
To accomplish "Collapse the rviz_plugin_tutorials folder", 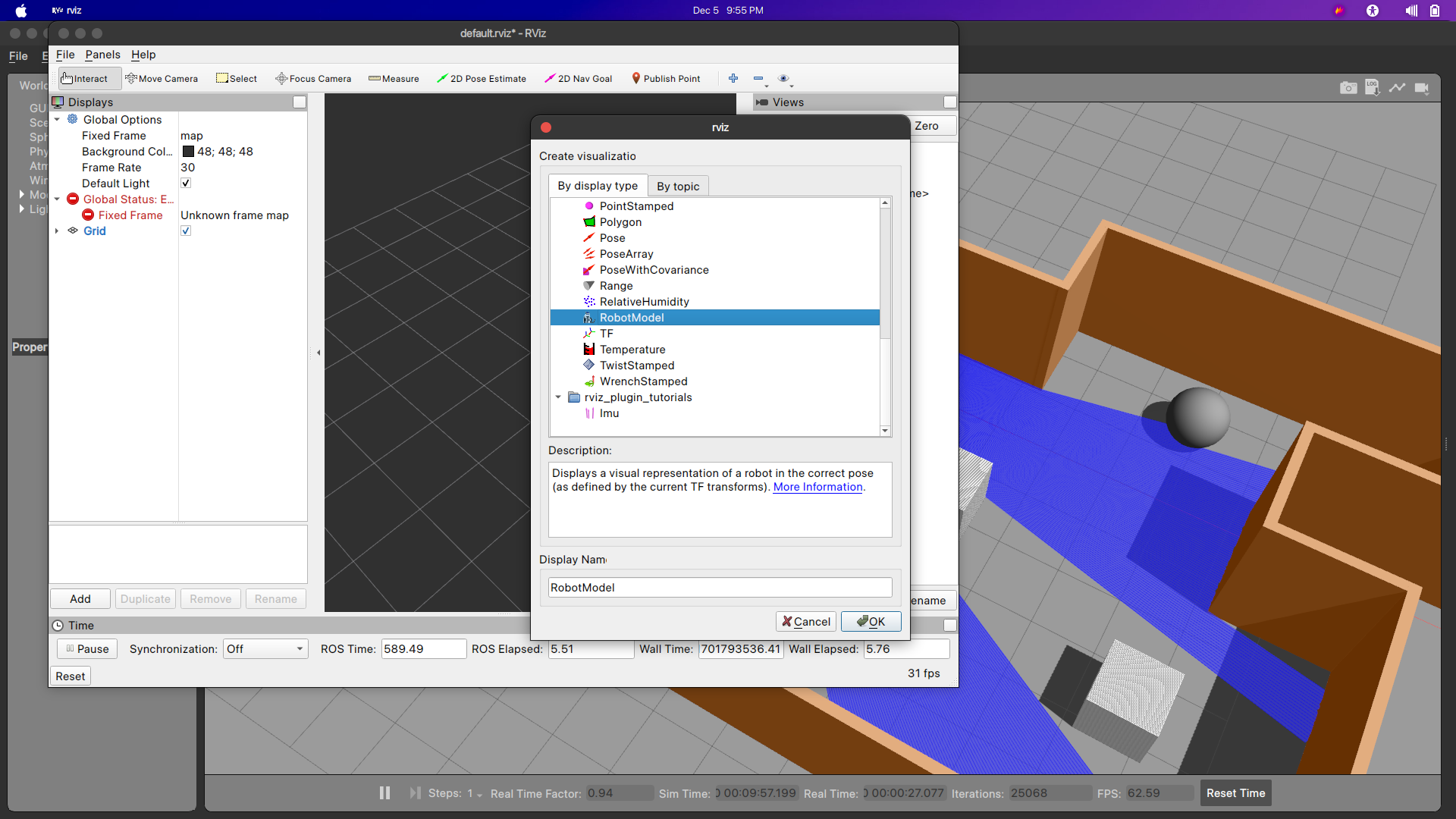I will tap(558, 397).
